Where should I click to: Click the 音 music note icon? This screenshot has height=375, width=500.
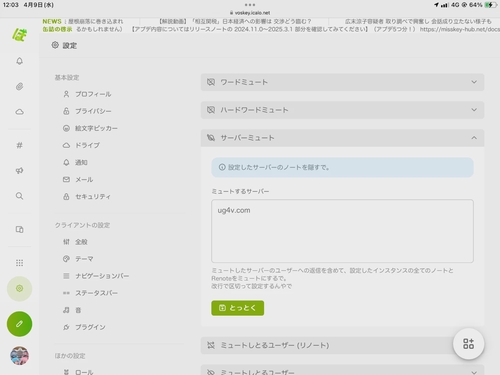(x=66, y=310)
